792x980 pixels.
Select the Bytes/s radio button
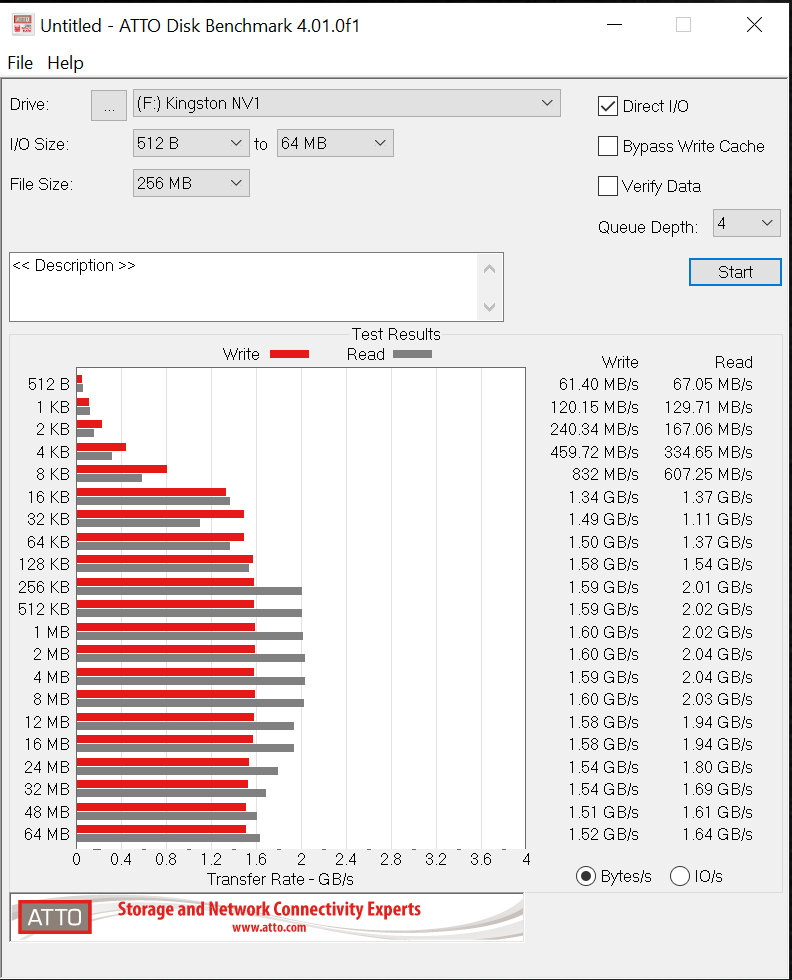(x=586, y=876)
